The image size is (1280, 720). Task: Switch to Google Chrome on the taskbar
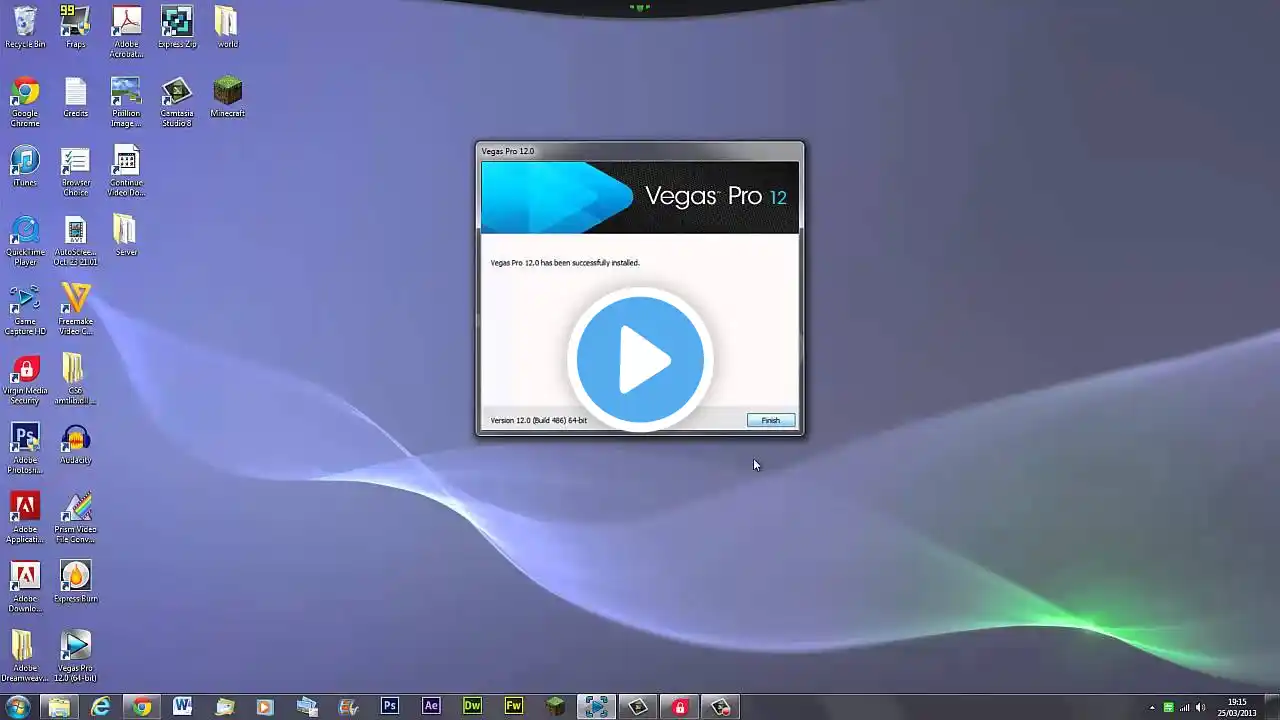tap(142, 707)
